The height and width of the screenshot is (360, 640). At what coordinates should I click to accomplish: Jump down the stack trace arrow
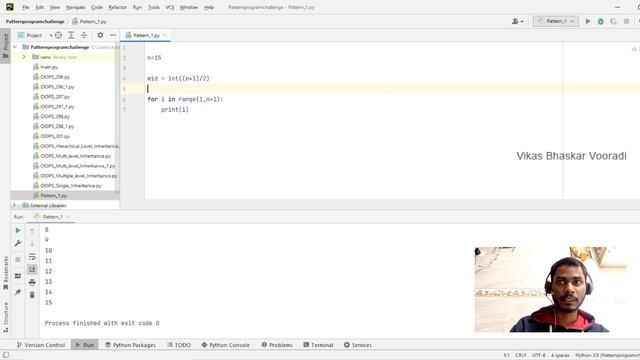32,244
